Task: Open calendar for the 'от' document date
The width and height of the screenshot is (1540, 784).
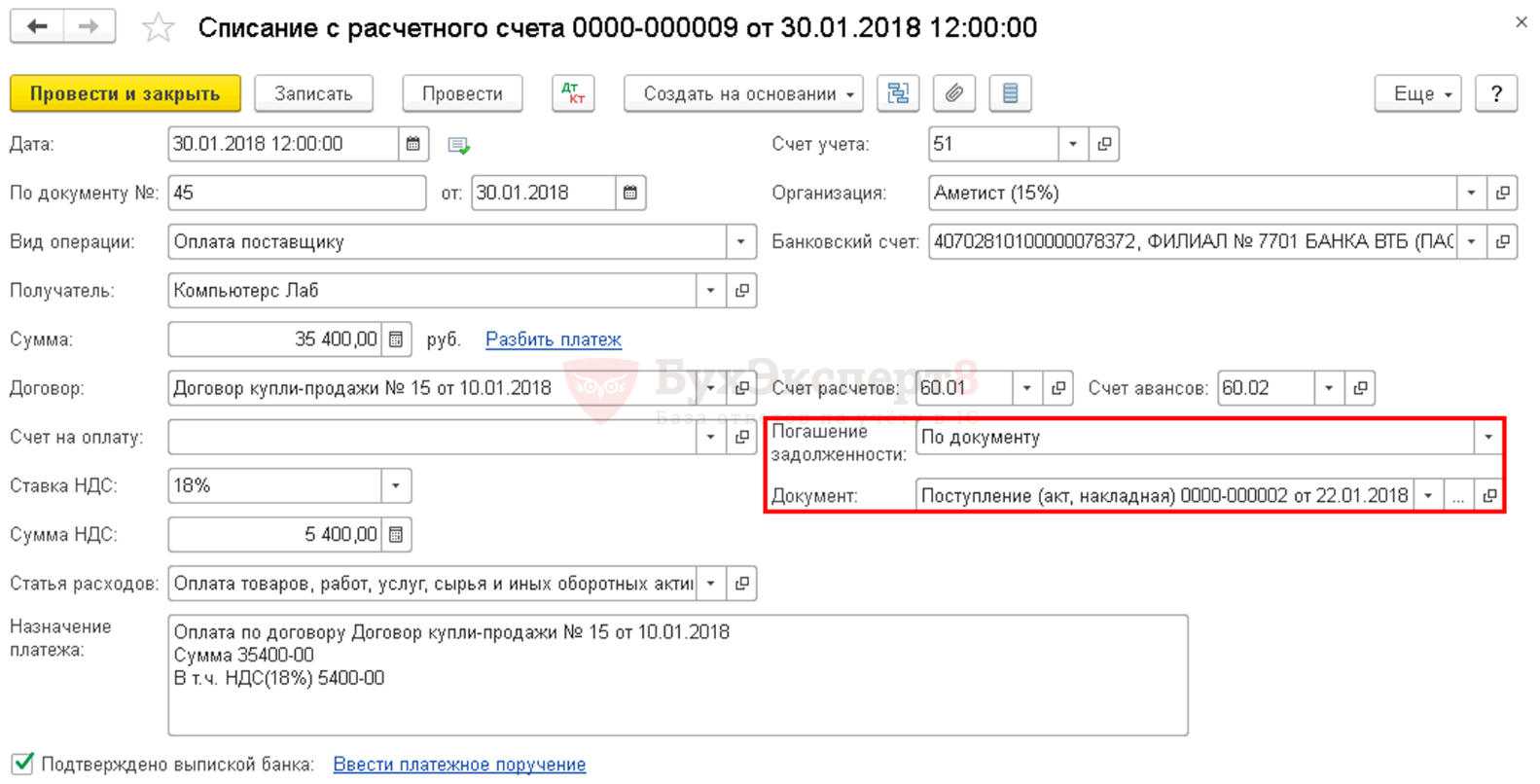Action: click(x=630, y=193)
